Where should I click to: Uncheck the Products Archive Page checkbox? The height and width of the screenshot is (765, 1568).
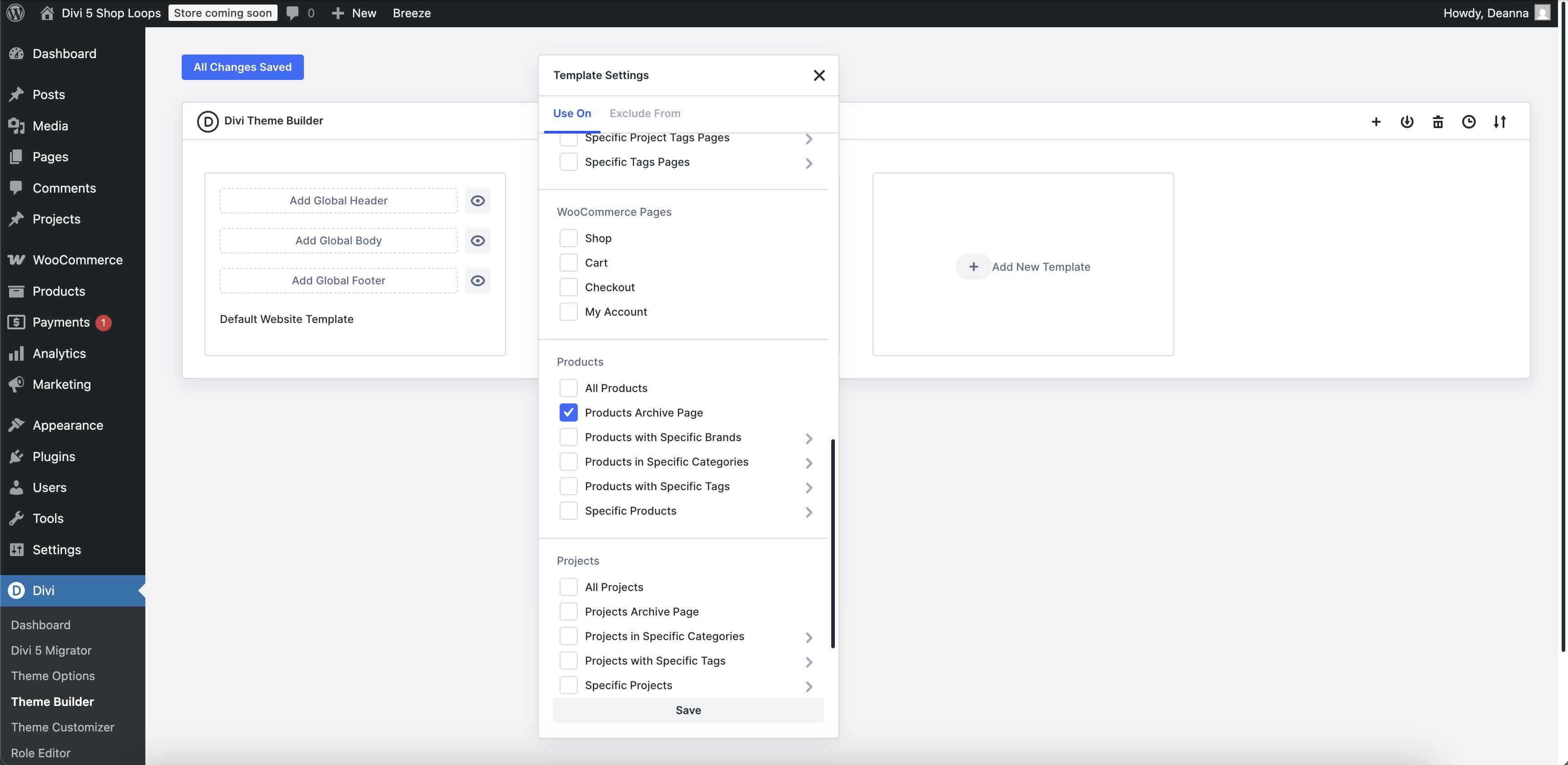point(569,412)
